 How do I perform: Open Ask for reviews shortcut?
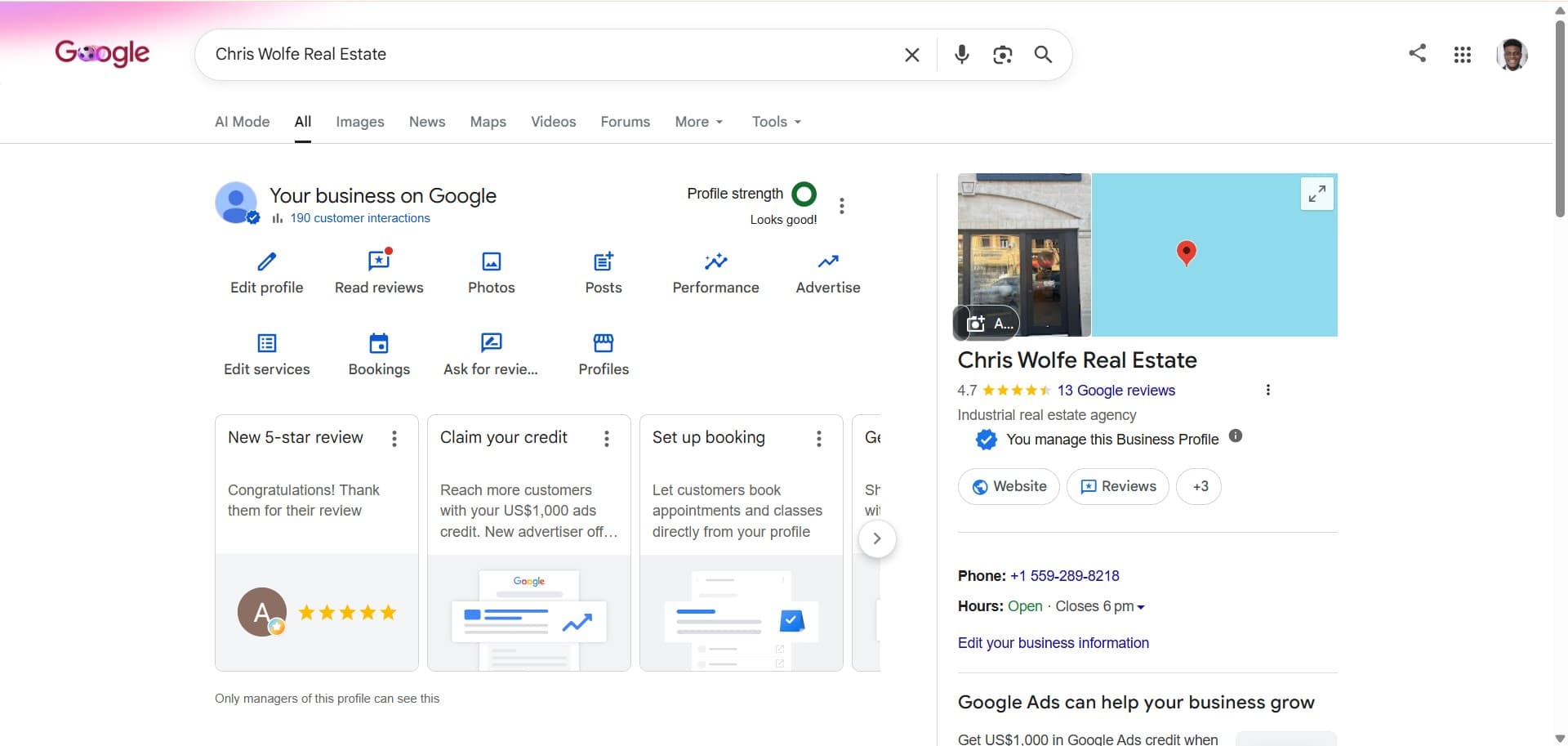[491, 355]
